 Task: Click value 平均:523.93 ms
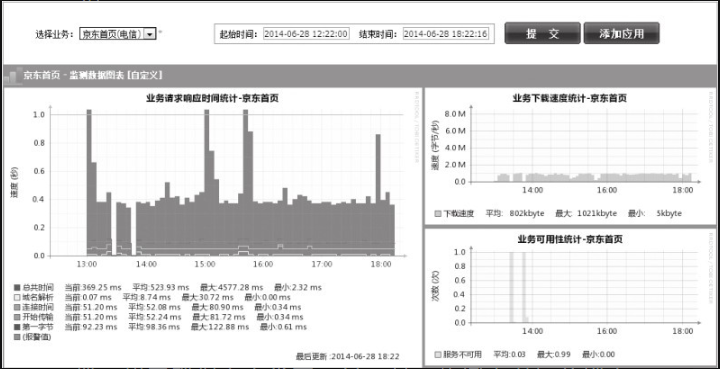click(161, 288)
